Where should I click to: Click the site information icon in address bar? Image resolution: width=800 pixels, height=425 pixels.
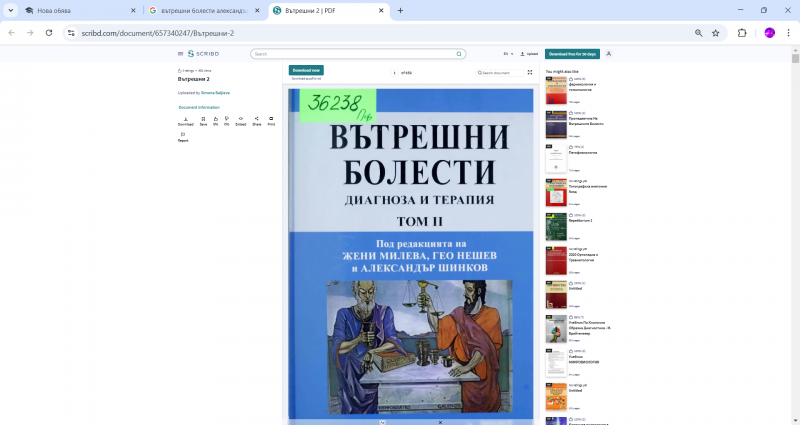click(x=71, y=33)
